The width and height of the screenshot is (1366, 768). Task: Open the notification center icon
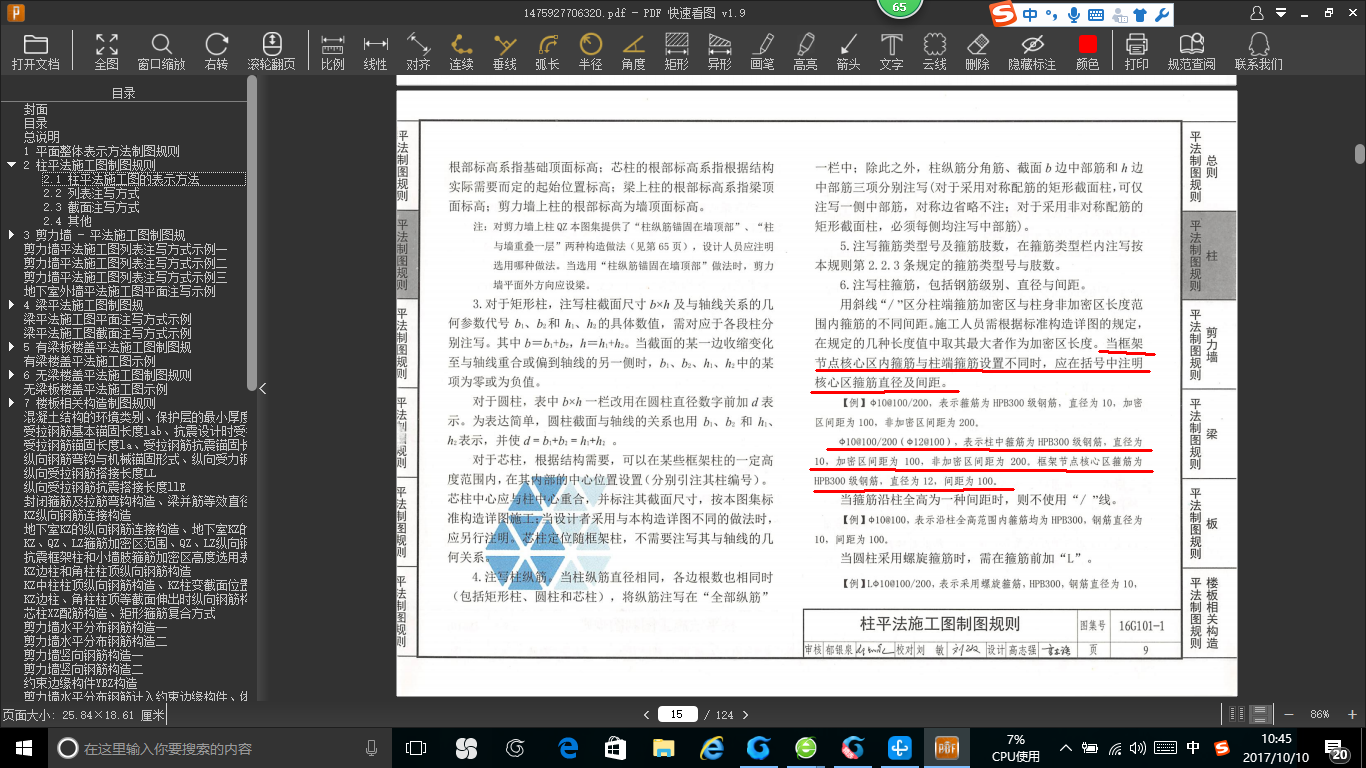(x=1339, y=748)
